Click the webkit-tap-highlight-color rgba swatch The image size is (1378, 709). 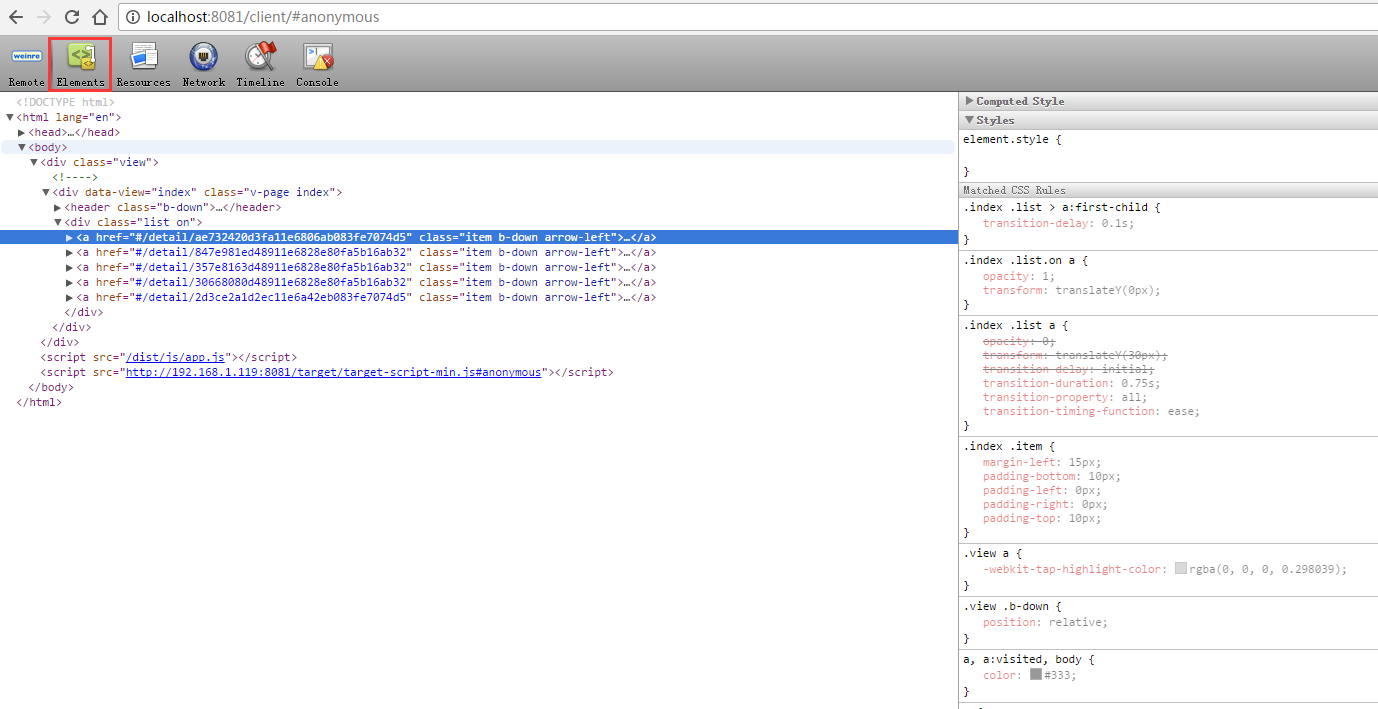(1181, 568)
